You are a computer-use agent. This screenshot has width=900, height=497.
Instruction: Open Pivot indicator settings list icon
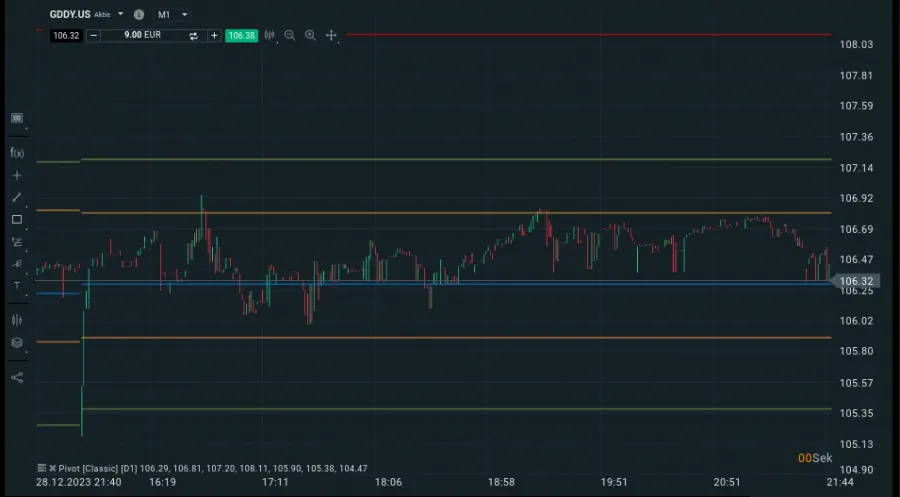41,468
